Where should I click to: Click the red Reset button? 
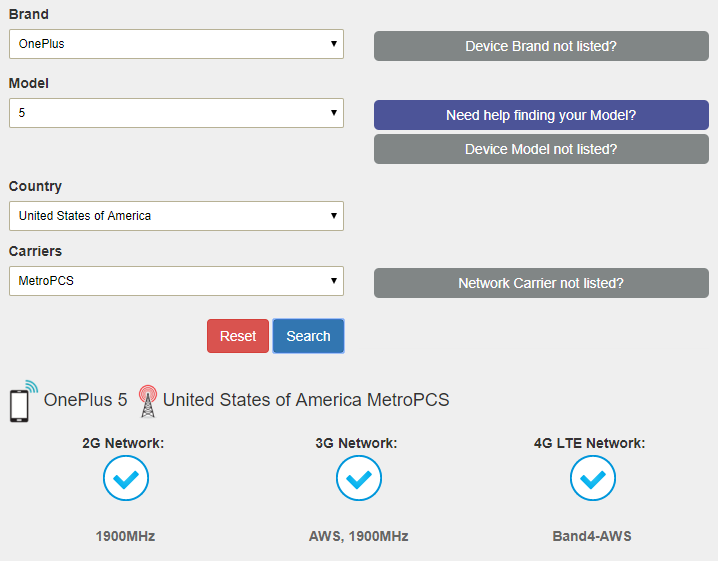238,336
